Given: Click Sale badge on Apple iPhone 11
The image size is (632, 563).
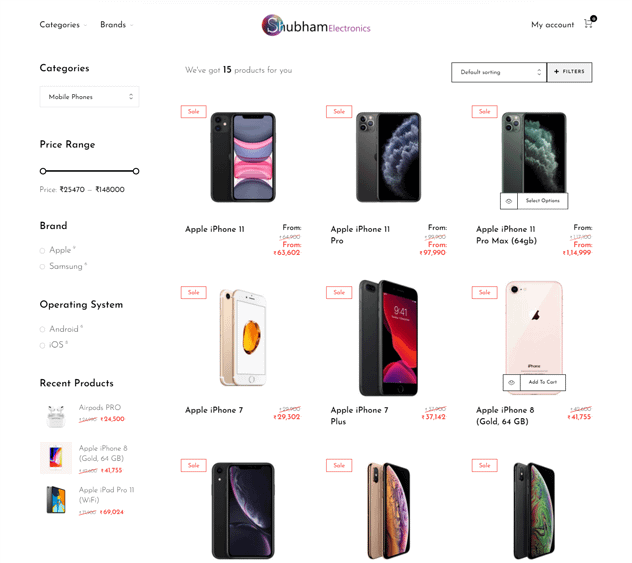Looking at the screenshot, I should [x=193, y=112].
